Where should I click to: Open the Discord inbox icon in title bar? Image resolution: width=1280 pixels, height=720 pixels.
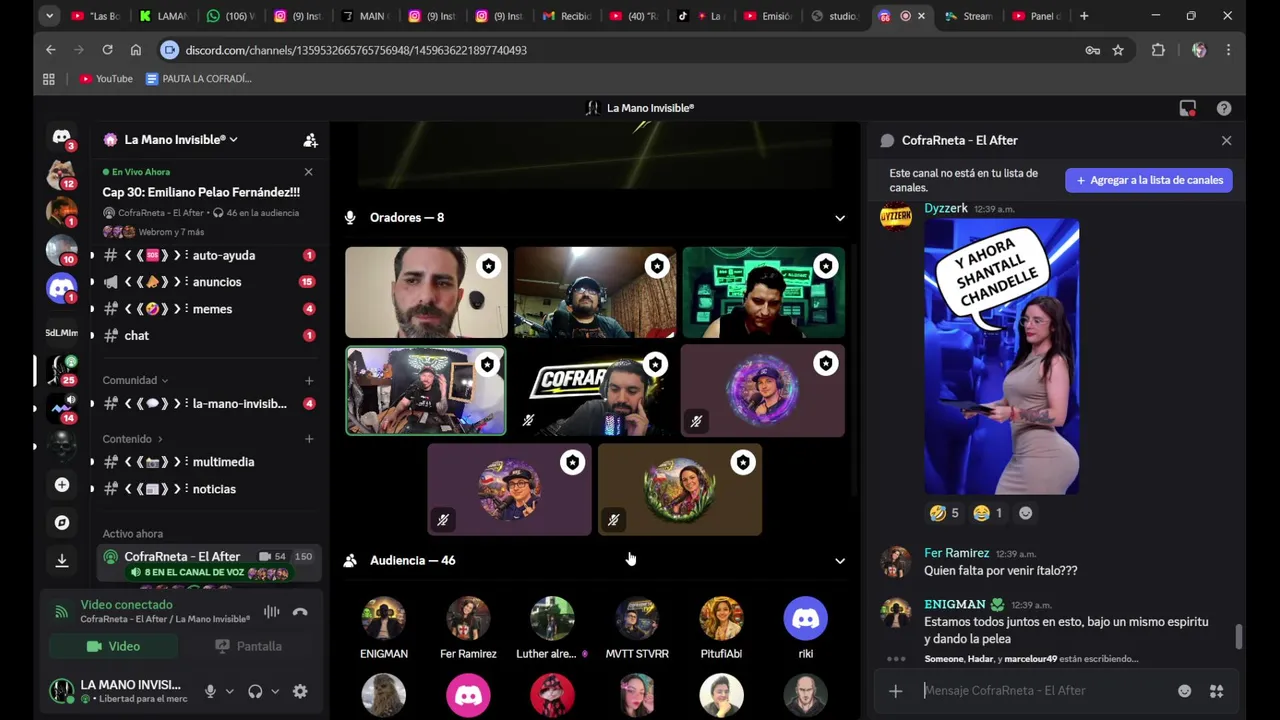(1187, 108)
